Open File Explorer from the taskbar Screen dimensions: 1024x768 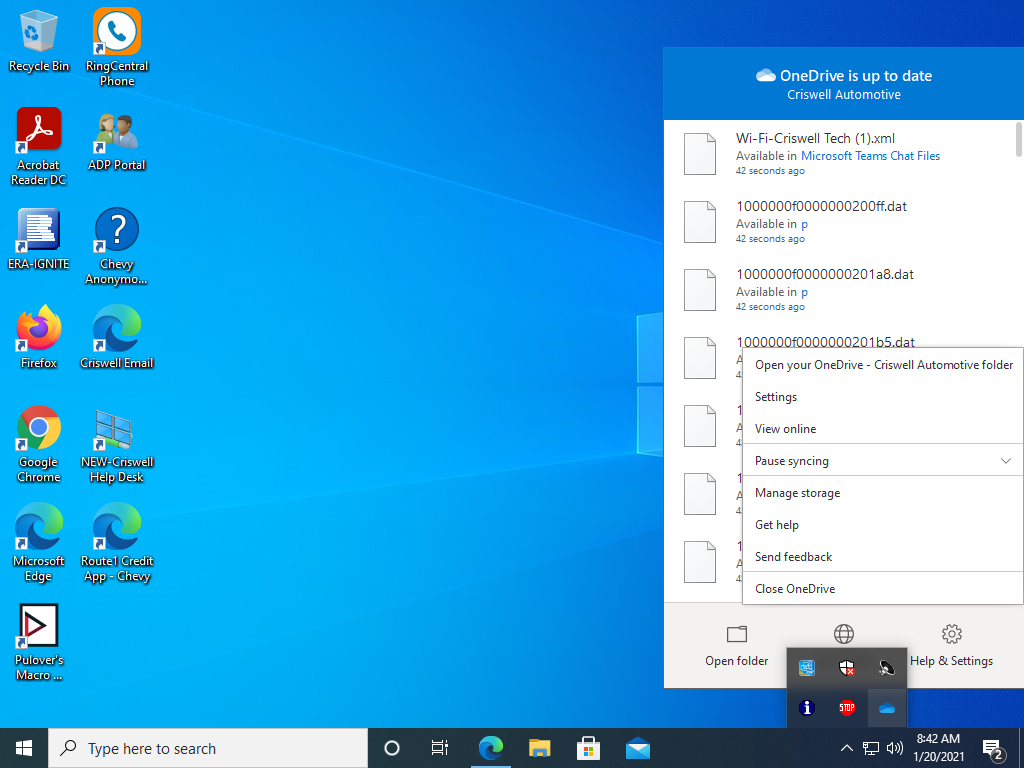pos(539,748)
